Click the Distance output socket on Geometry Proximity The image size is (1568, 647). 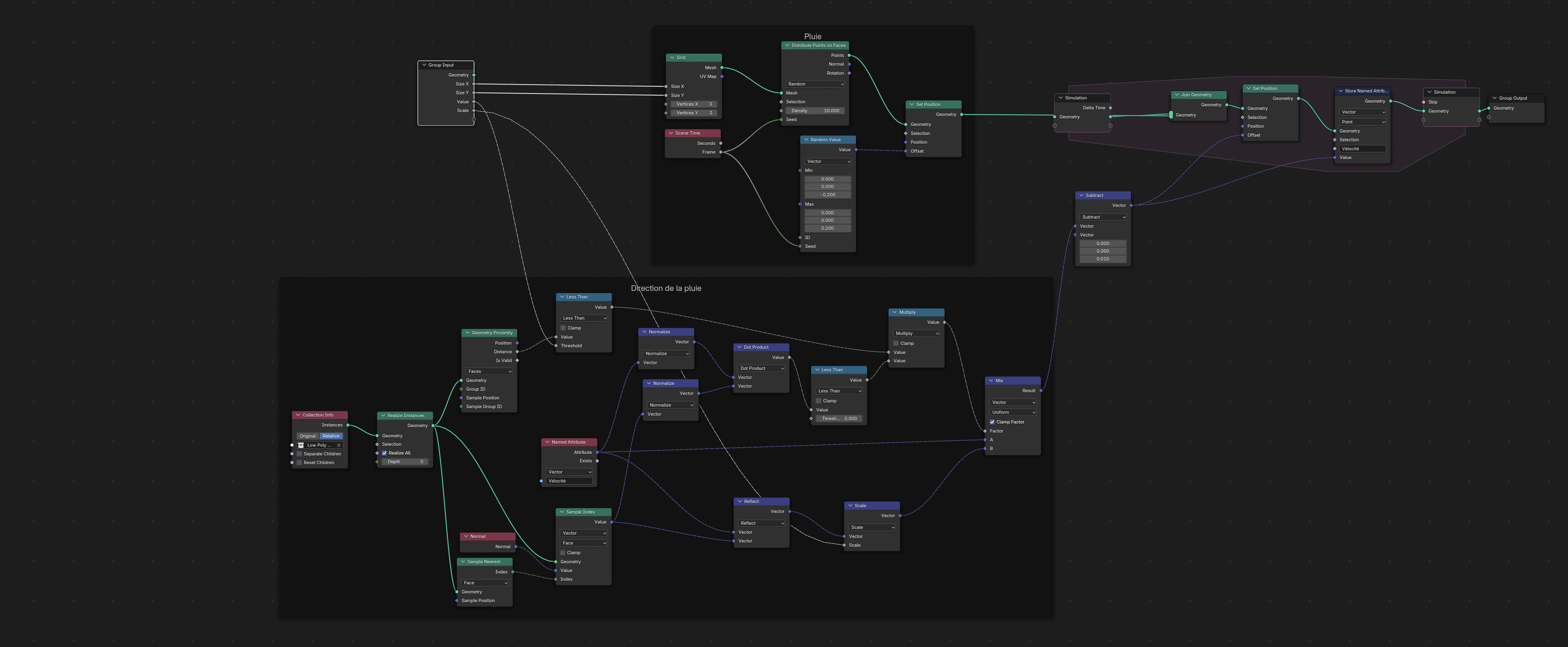tap(517, 352)
